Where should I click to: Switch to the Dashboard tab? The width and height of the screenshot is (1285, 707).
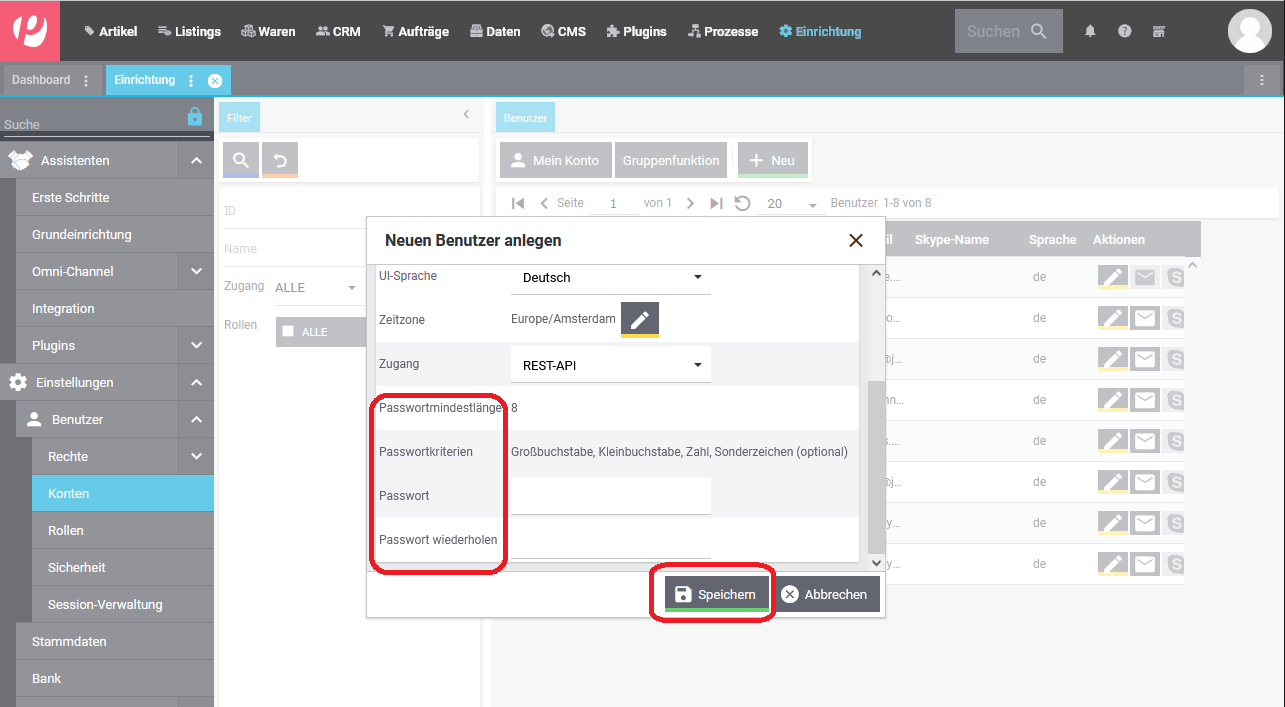(41, 80)
